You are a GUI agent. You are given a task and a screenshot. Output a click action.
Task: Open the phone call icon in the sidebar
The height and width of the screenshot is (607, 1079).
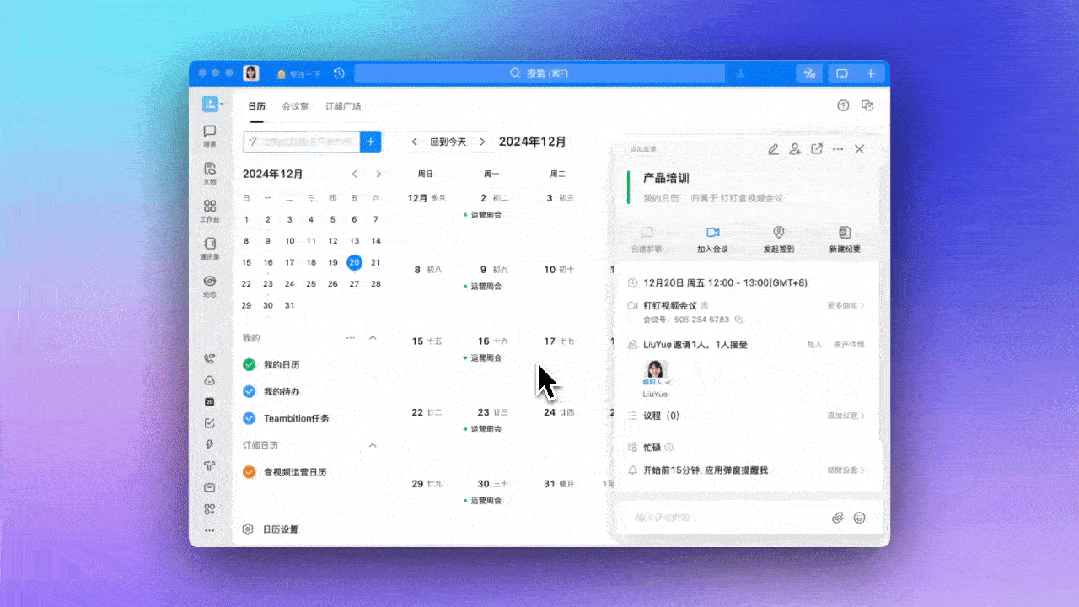(x=210, y=359)
